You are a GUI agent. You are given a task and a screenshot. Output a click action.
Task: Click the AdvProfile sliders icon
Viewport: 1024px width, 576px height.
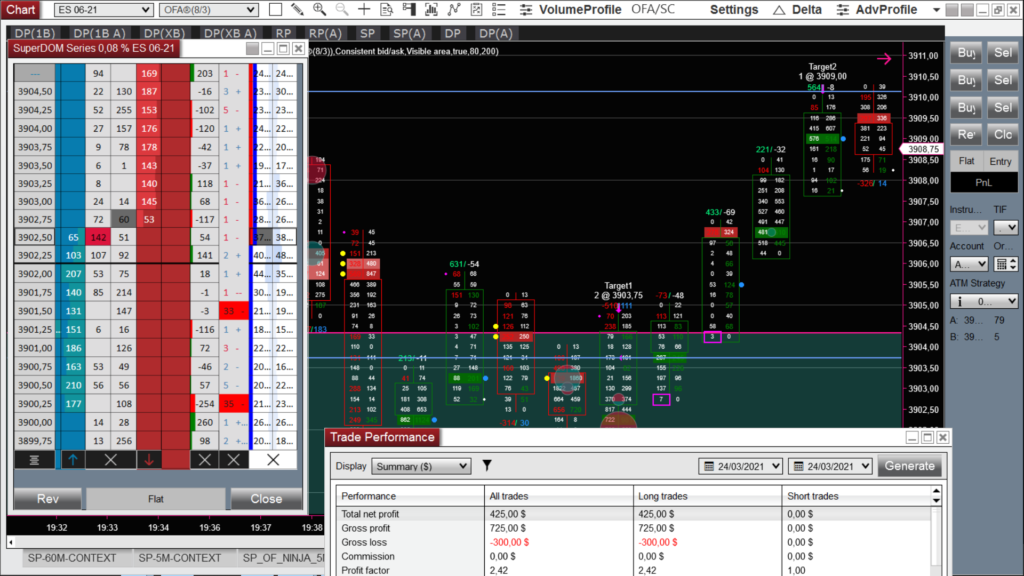coord(843,10)
